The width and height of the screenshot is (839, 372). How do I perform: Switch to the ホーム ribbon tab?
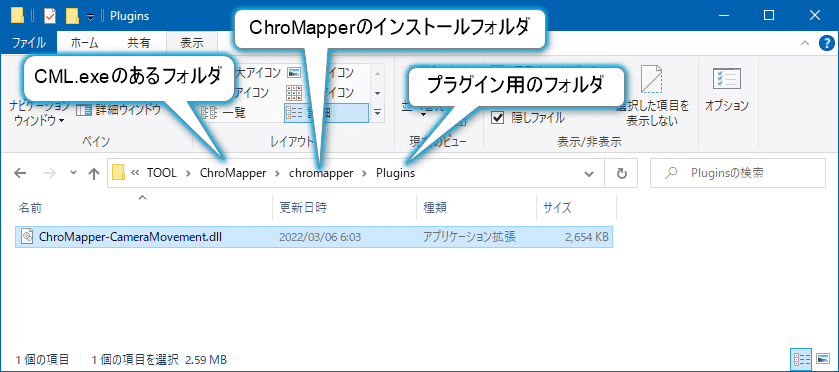tap(83, 43)
